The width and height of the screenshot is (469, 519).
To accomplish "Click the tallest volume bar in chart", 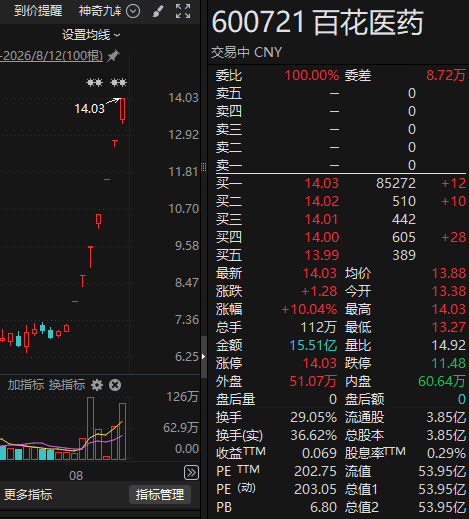I will (x=90, y=428).
